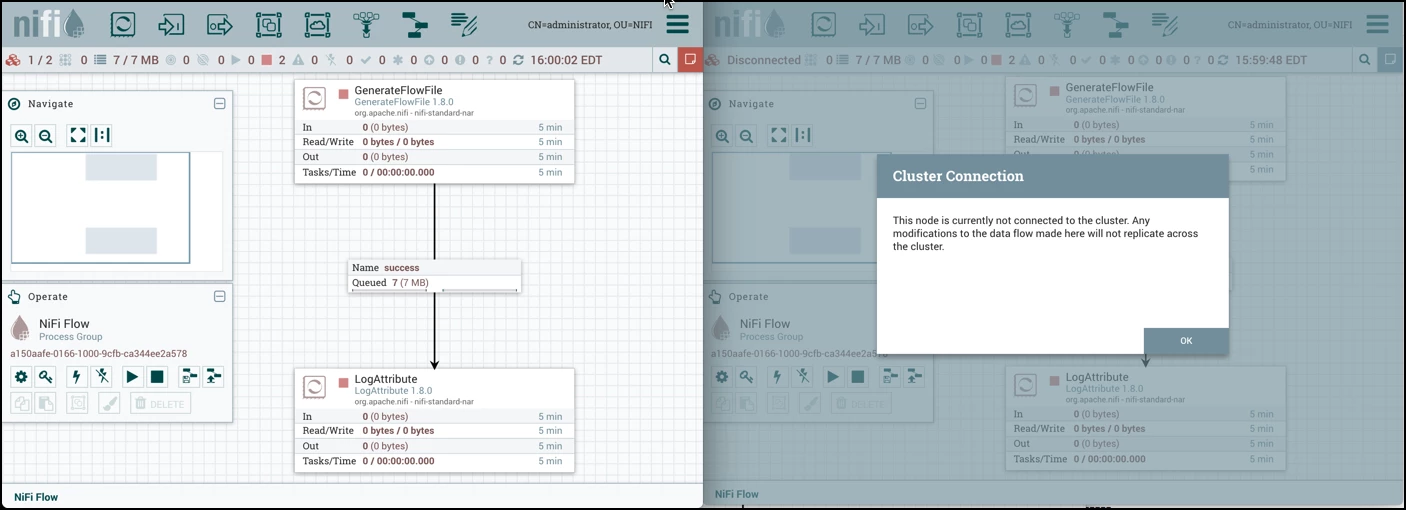Click the NiFi Flow breadcrumb in left window
The image size is (1406, 510).
(36, 497)
